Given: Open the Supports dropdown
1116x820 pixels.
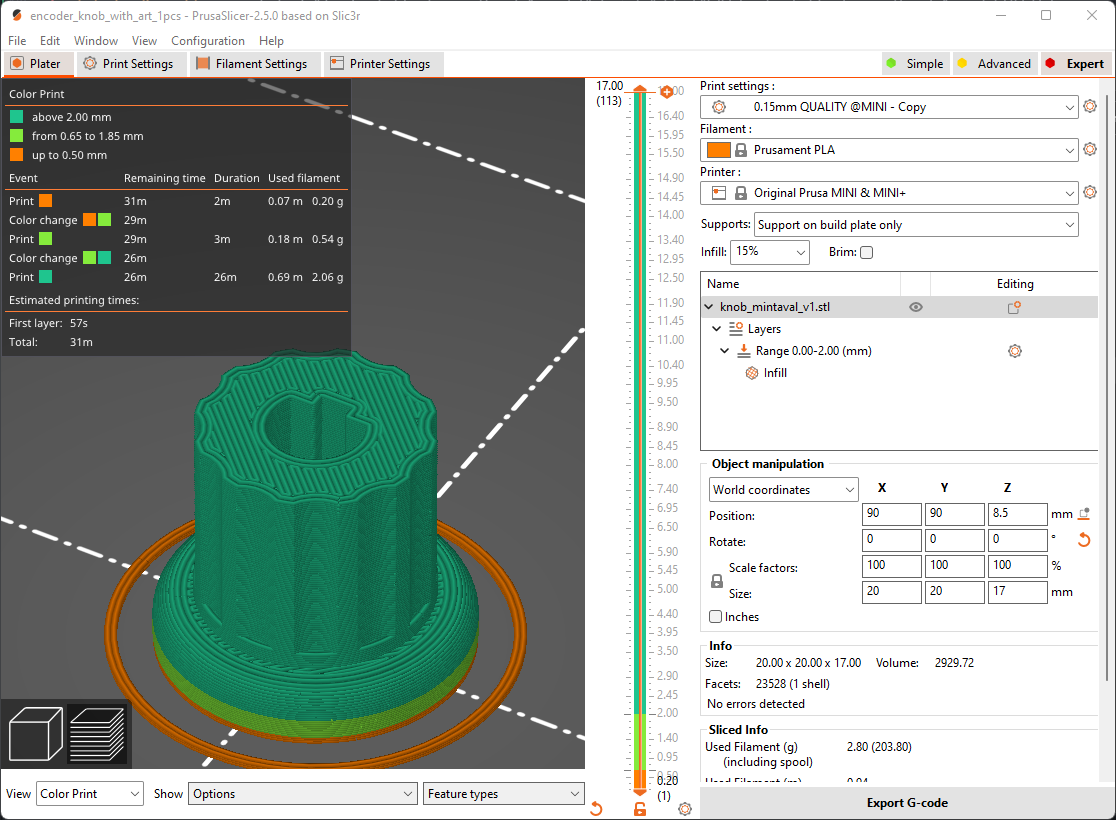Looking at the screenshot, I should pyautogui.click(x=916, y=225).
